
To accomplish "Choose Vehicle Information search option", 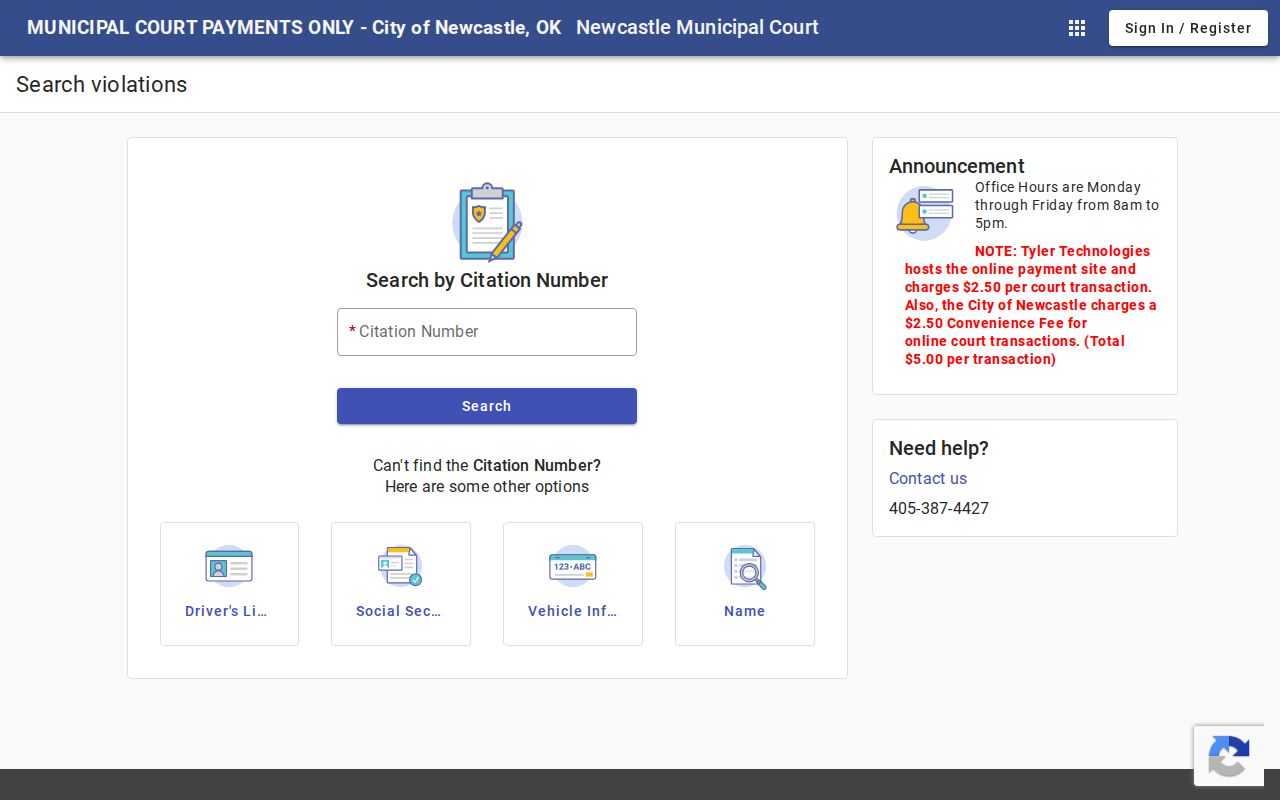I will (x=573, y=584).
